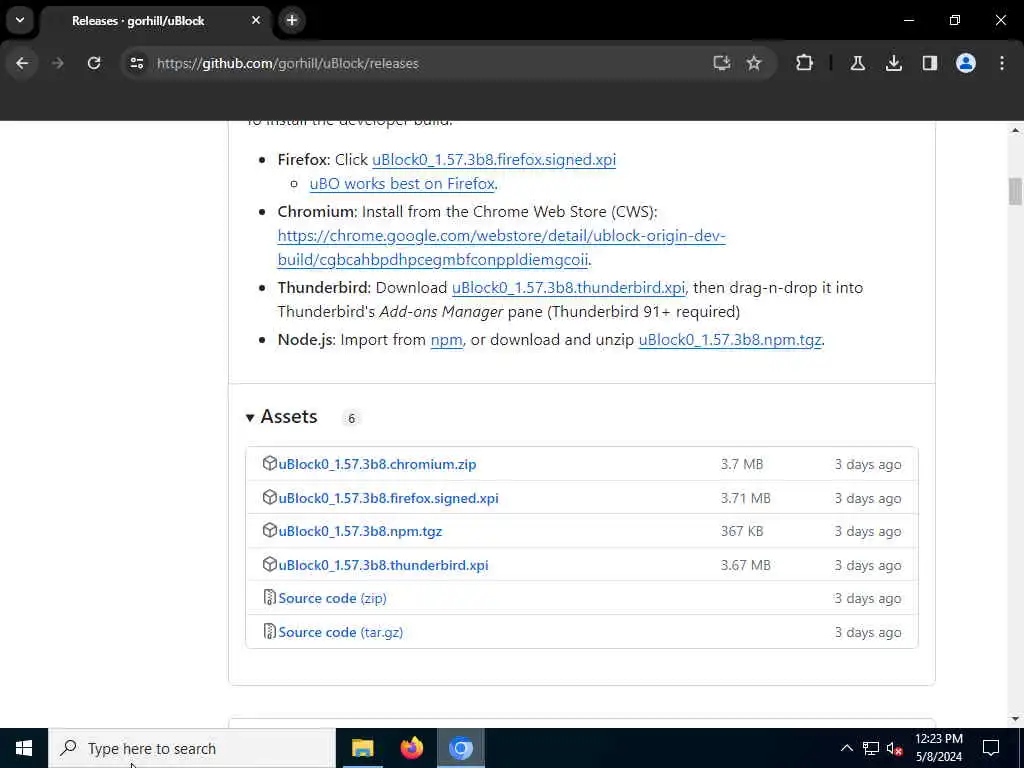Click the '3.71 MB' size text

[x=745, y=498]
